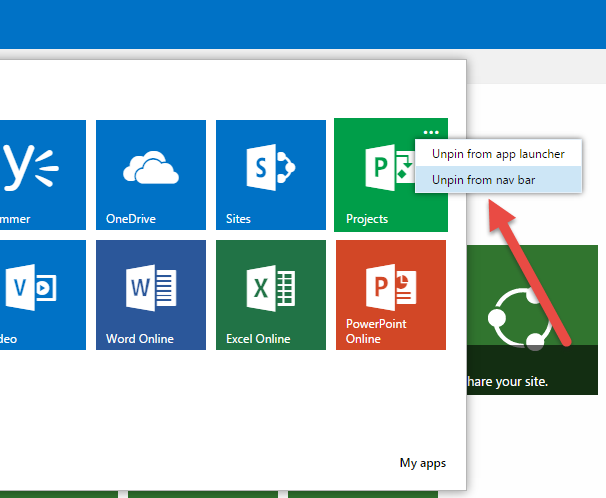Open the My apps link
Viewport: 606px width, 498px height.
(x=422, y=463)
